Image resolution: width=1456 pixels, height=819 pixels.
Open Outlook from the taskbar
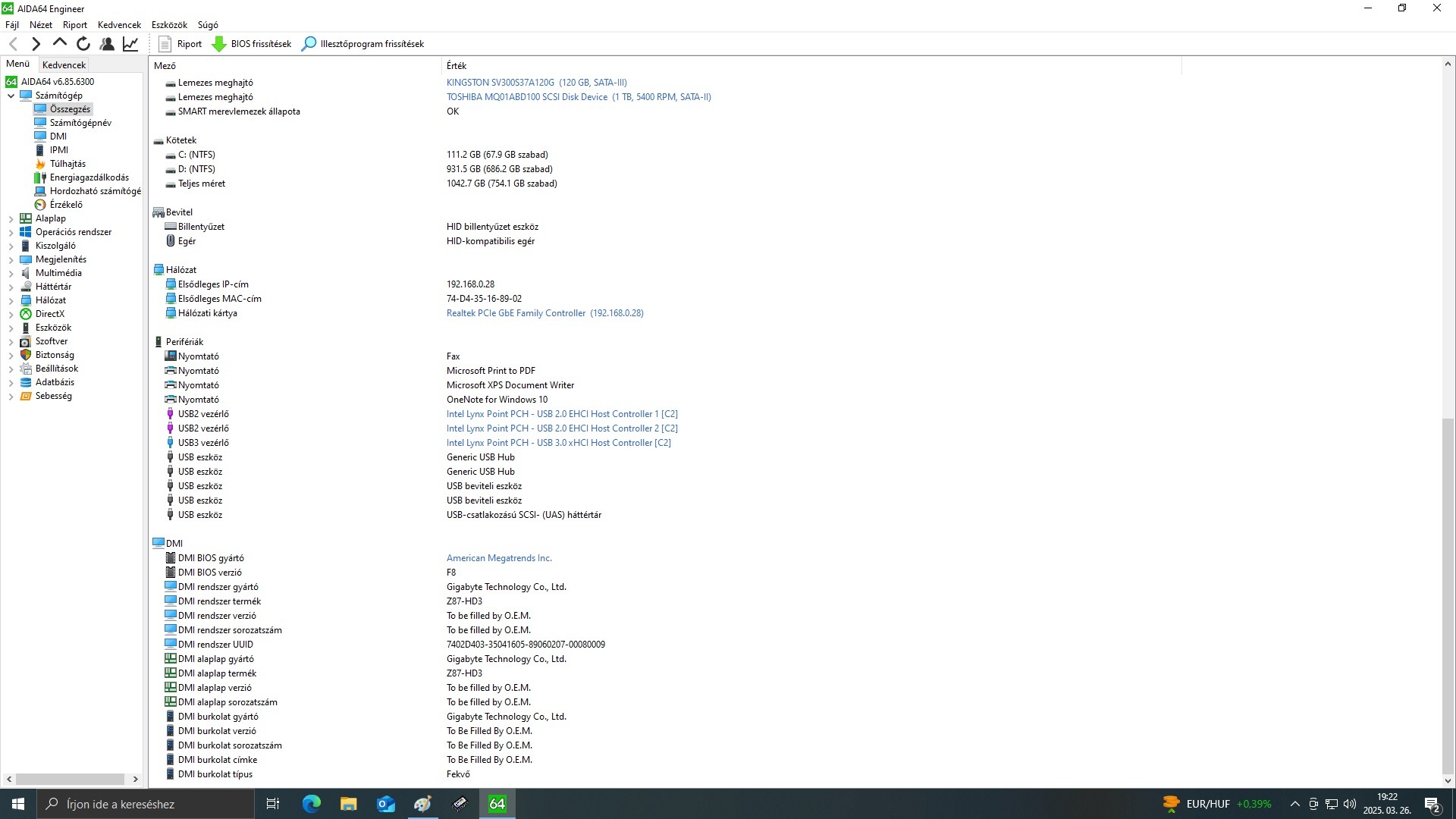[386, 804]
